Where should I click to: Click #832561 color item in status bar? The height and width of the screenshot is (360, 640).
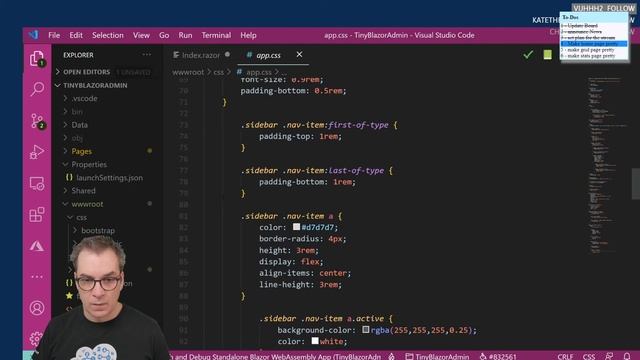(498, 356)
